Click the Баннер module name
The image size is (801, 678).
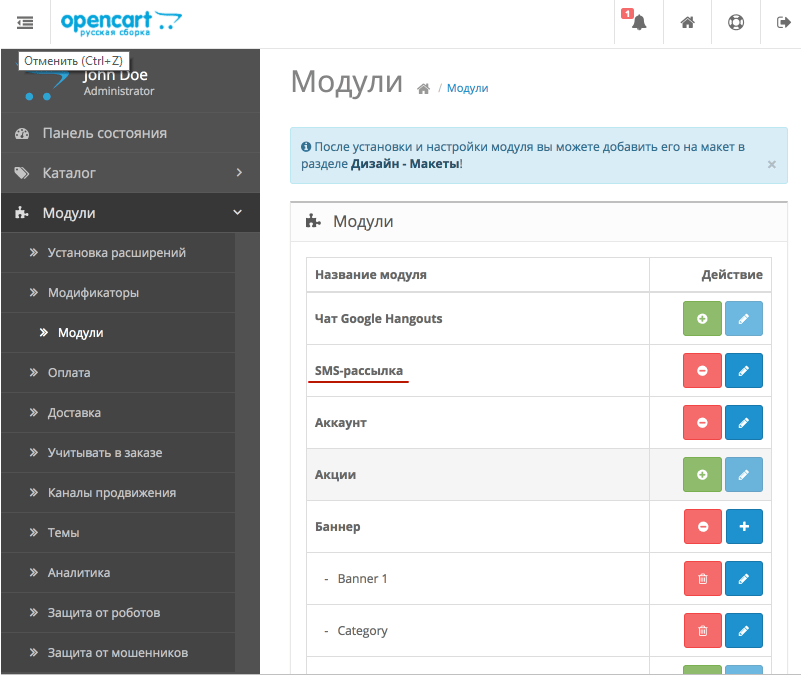[338, 527]
